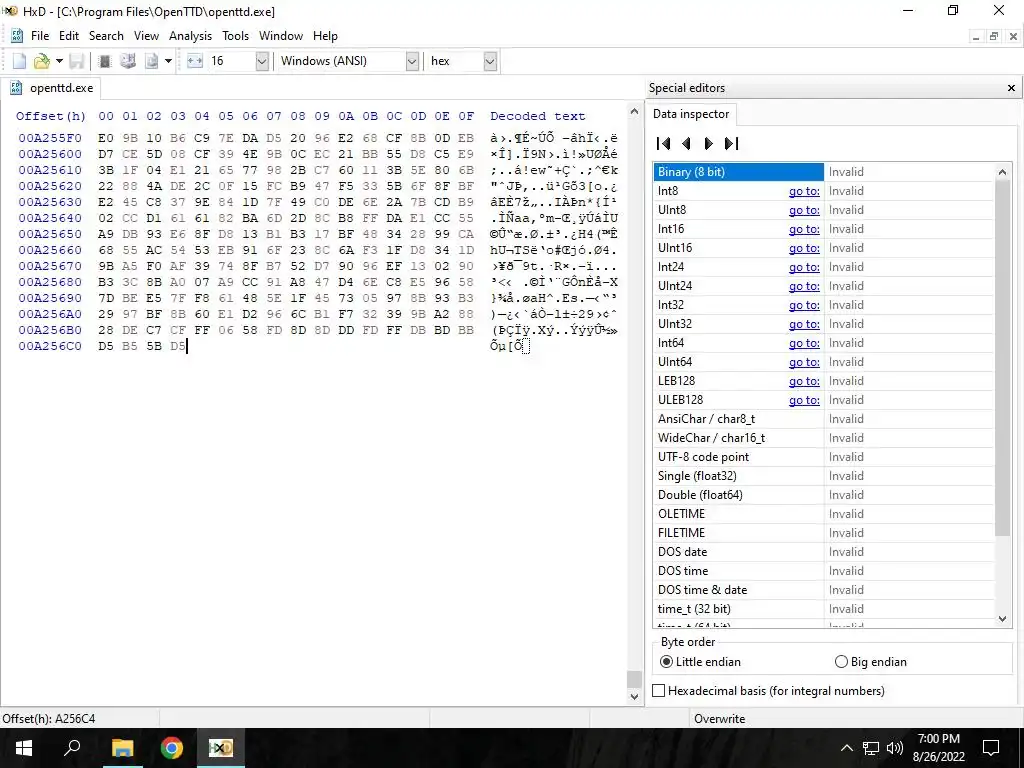Open the Help menu
This screenshot has width=1024, height=768.
325,36
